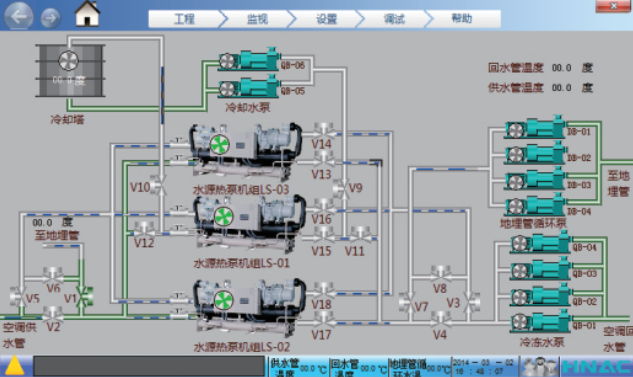Select cooling water pump QB-06
Viewport: 633px width, 377px height.
click(x=249, y=60)
